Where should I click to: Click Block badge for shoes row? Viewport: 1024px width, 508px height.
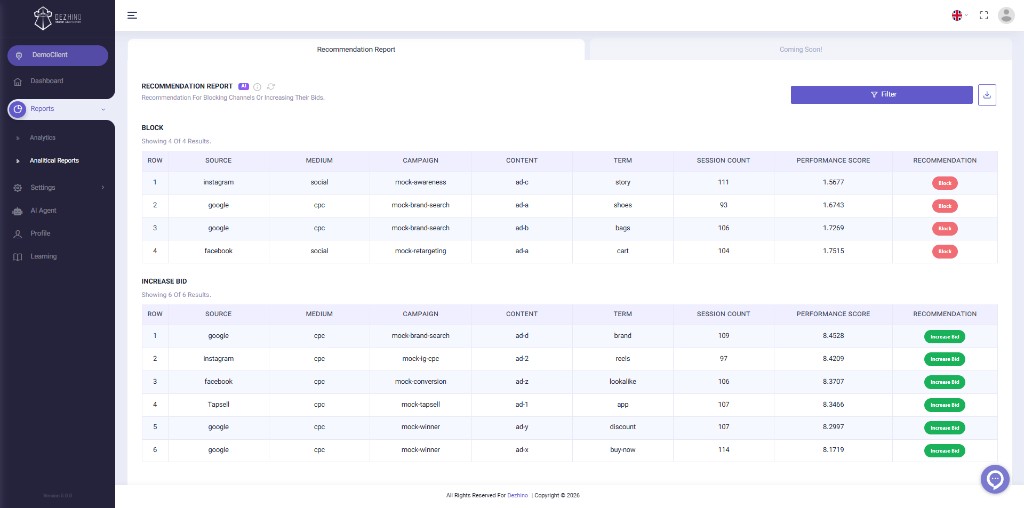[944, 206]
